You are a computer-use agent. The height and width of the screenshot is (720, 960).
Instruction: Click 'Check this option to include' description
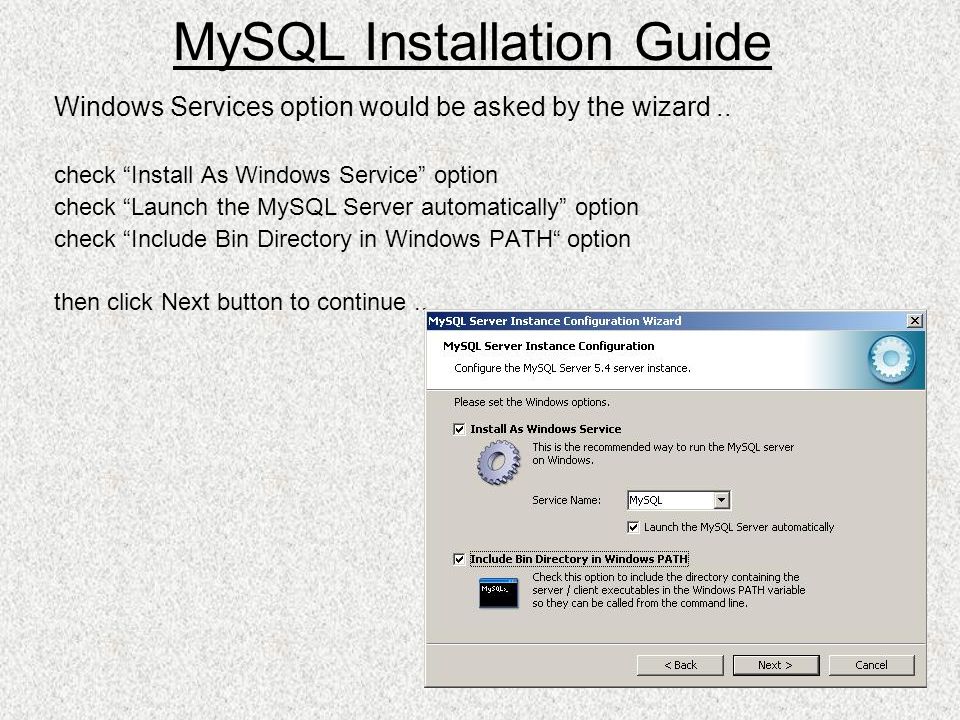tap(669, 590)
